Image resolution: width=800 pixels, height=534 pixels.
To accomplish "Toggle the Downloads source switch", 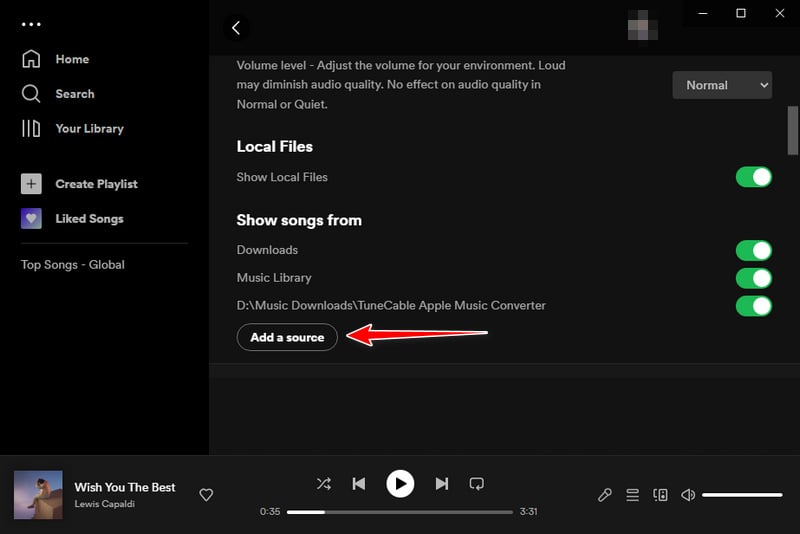I will tap(754, 250).
